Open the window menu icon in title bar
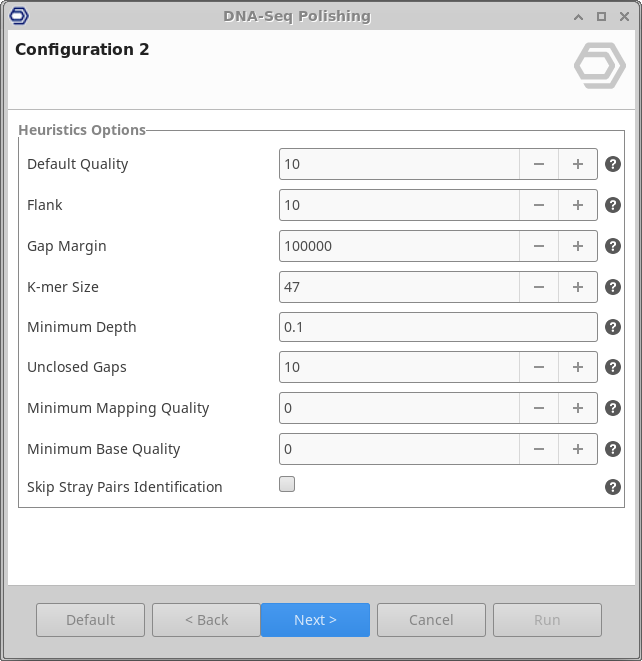Image resolution: width=642 pixels, height=661 pixels. point(18,16)
